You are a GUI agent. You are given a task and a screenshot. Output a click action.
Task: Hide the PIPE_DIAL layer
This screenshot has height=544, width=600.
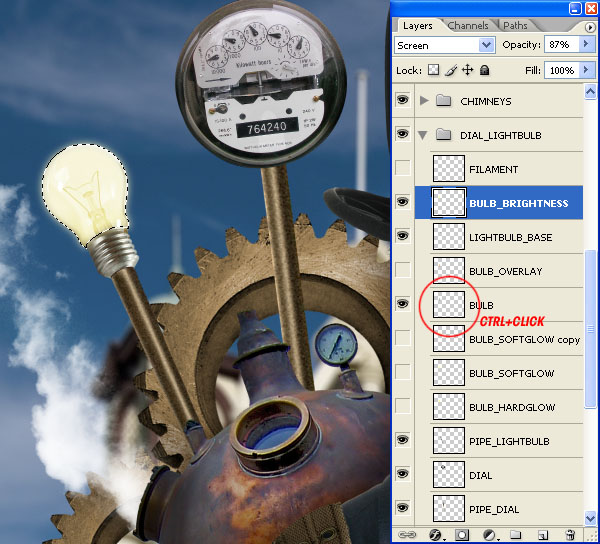[403, 508]
